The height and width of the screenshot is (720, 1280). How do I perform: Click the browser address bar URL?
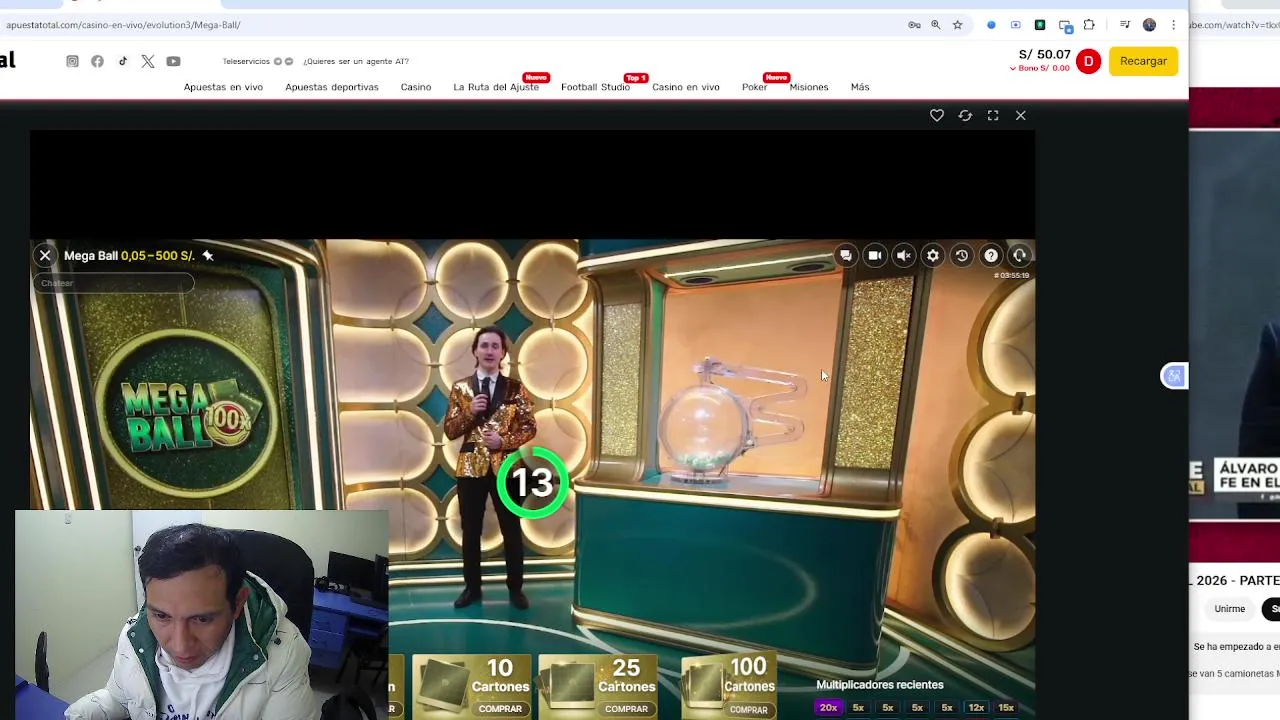pos(123,25)
